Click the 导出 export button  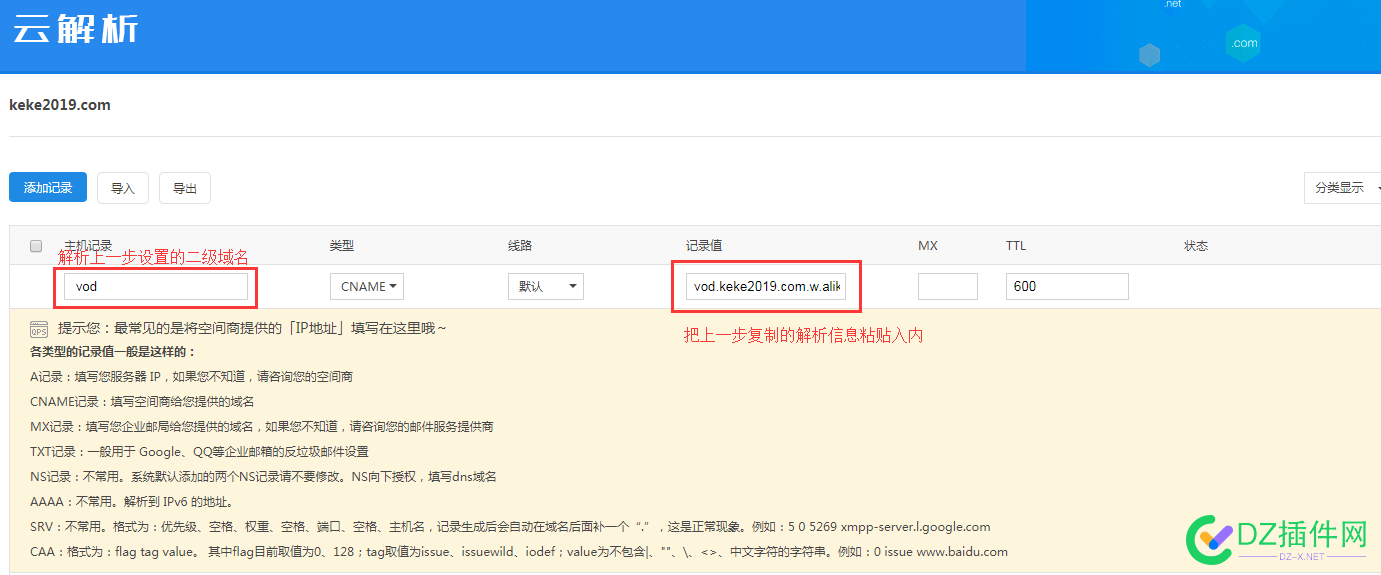[185, 188]
